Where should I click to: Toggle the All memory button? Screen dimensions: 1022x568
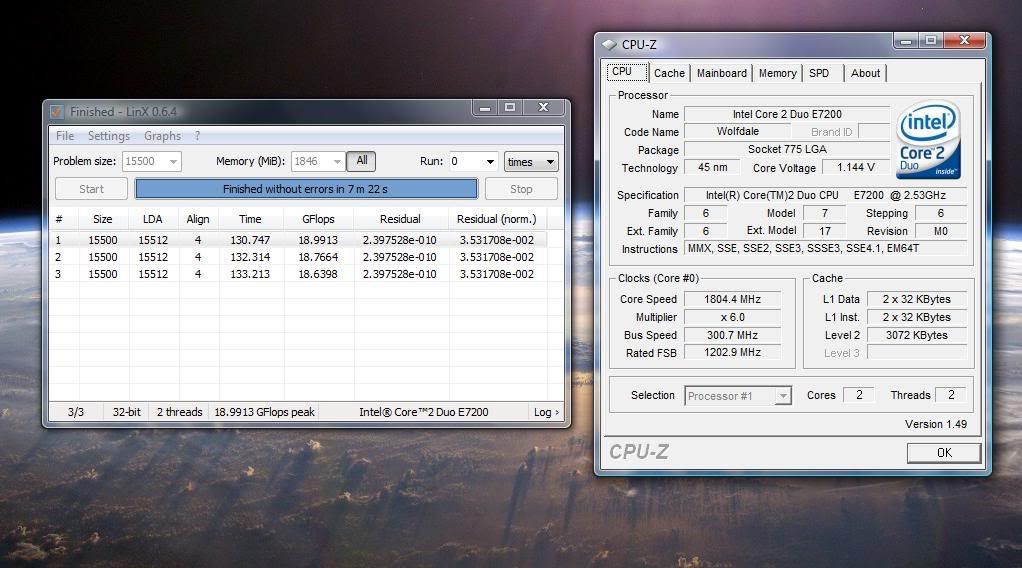[361, 160]
